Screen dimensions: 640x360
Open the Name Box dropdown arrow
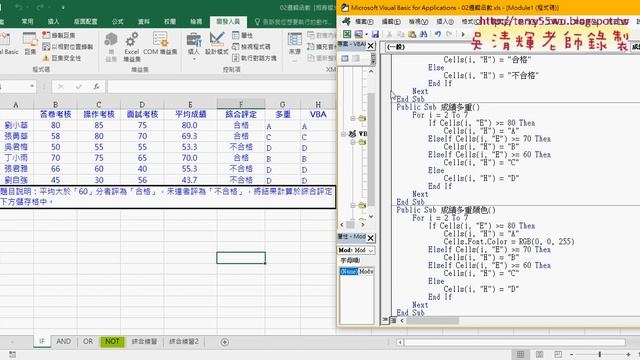click(32, 86)
